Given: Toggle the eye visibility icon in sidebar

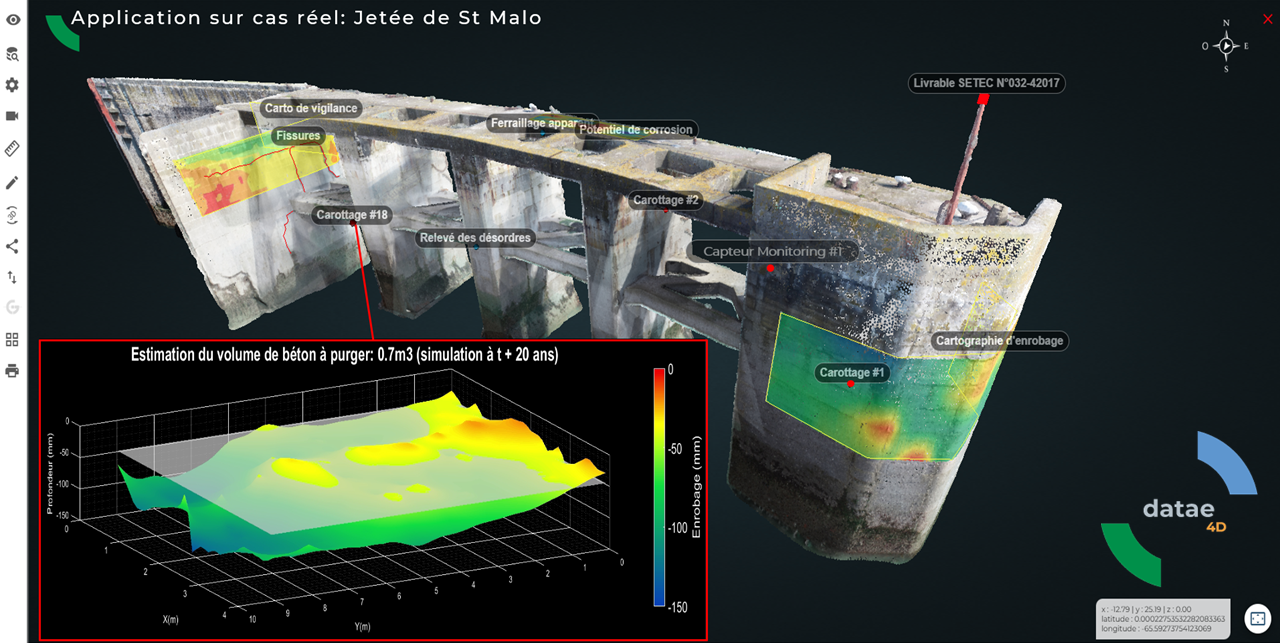Looking at the screenshot, I should click(x=13, y=19).
